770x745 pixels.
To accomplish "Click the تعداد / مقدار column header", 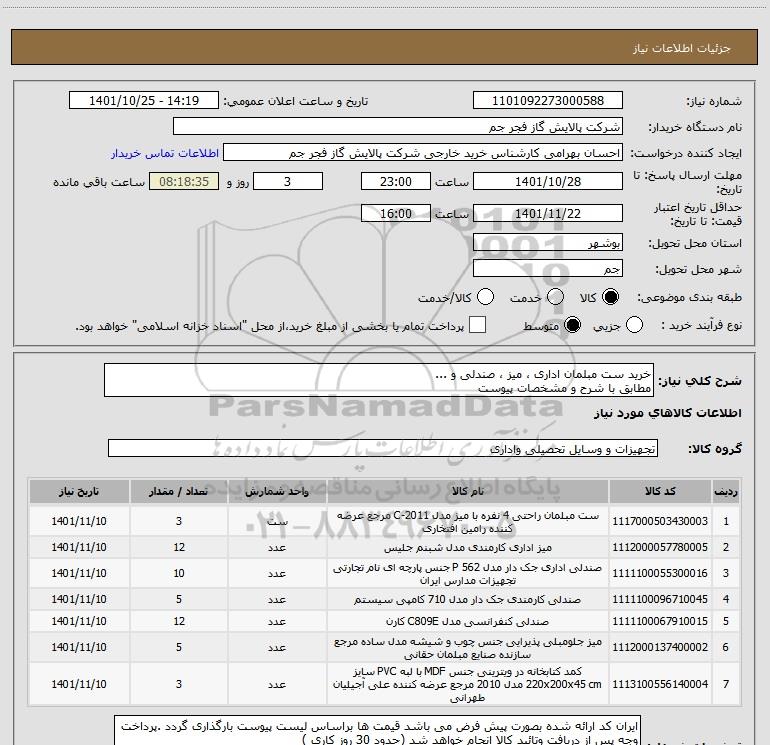I will tap(179, 492).
